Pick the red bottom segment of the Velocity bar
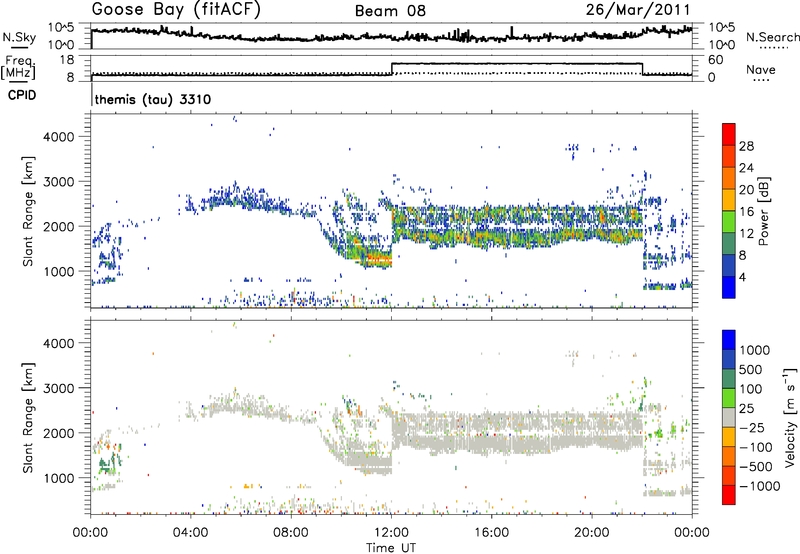The image size is (800, 554). pos(729,495)
